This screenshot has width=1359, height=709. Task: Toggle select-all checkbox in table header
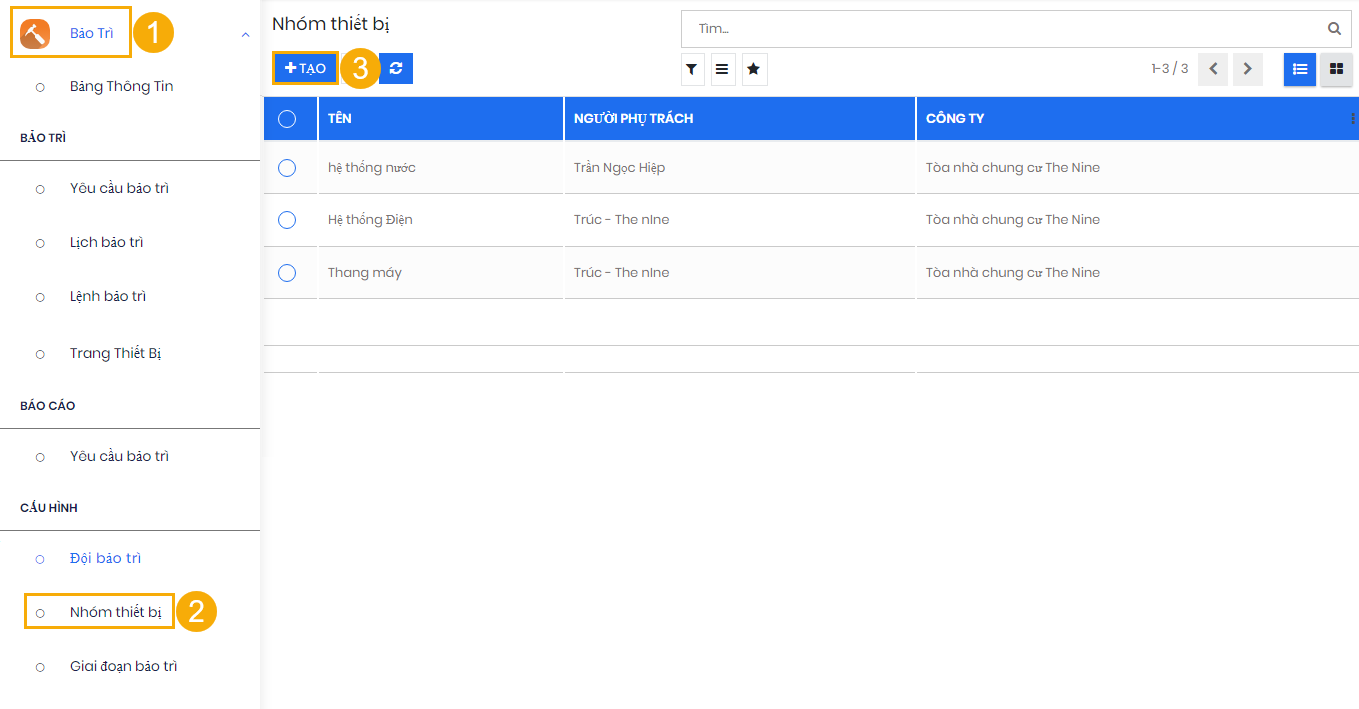click(287, 119)
